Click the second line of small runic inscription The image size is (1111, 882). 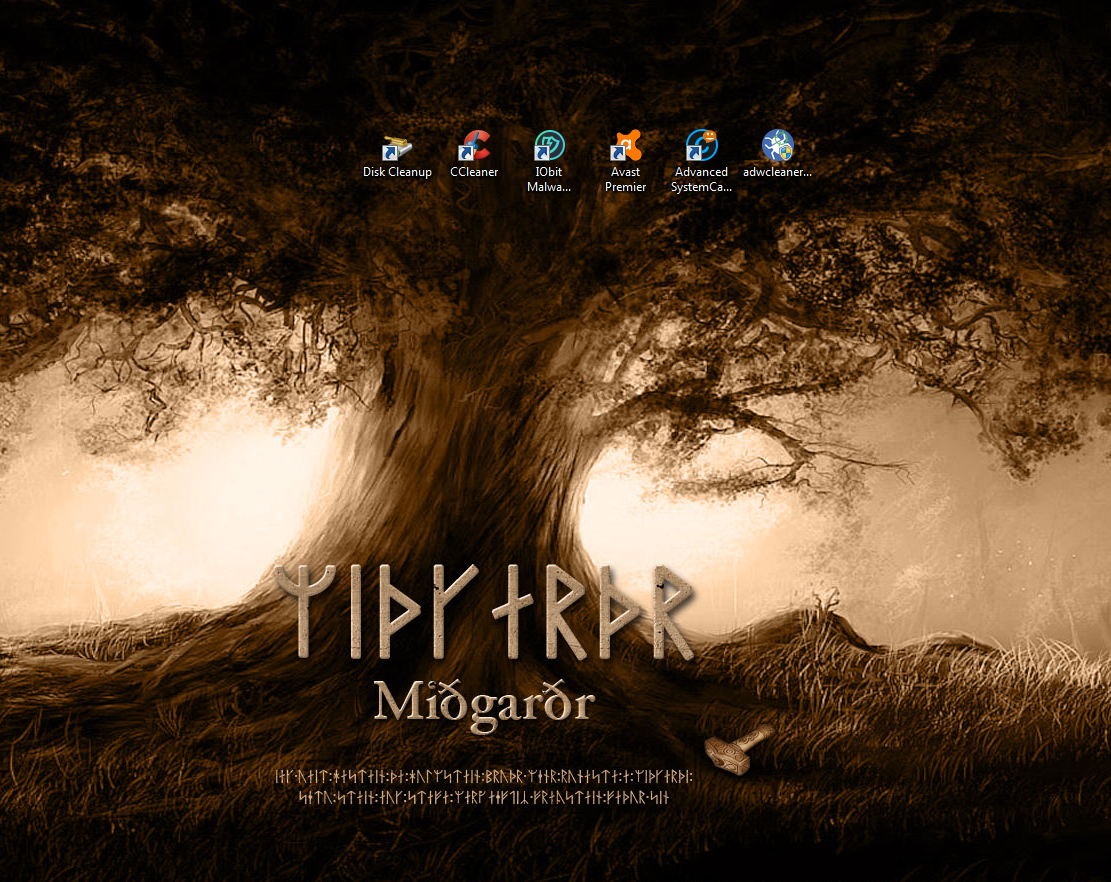point(484,798)
